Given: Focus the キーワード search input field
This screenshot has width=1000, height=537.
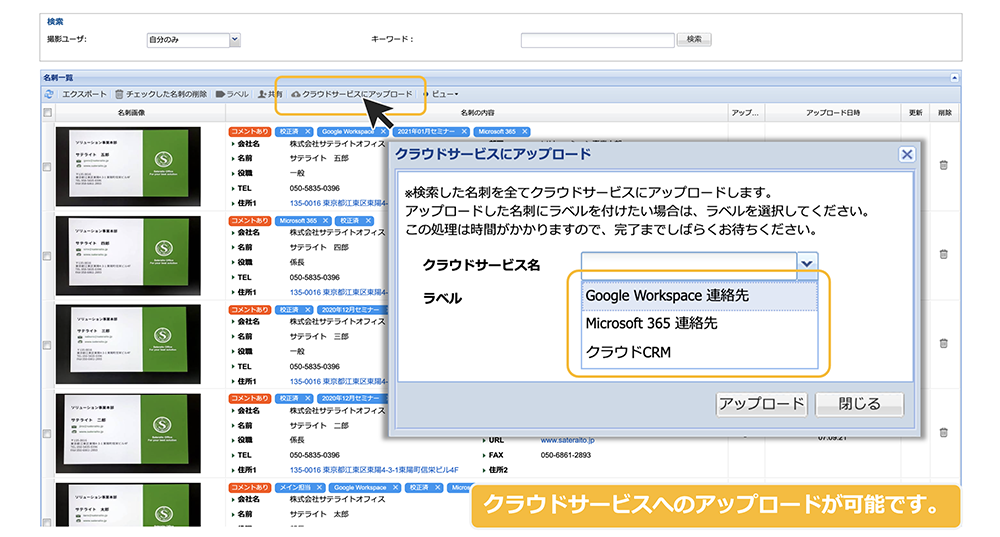Looking at the screenshot, I should pyautogui.click(x=598, y=40).
